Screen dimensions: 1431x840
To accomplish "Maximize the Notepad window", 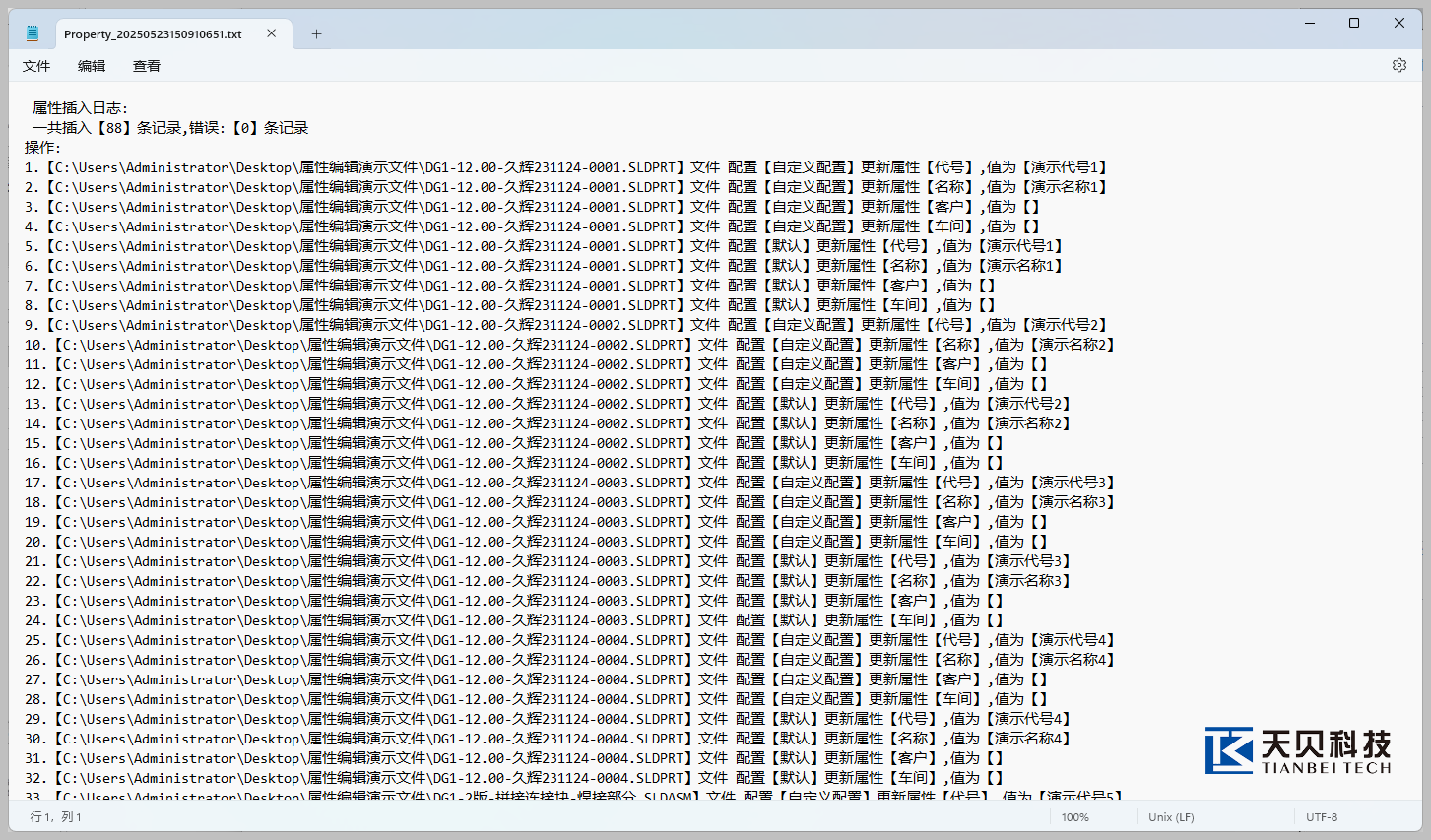I will (x=1354, y=23).
